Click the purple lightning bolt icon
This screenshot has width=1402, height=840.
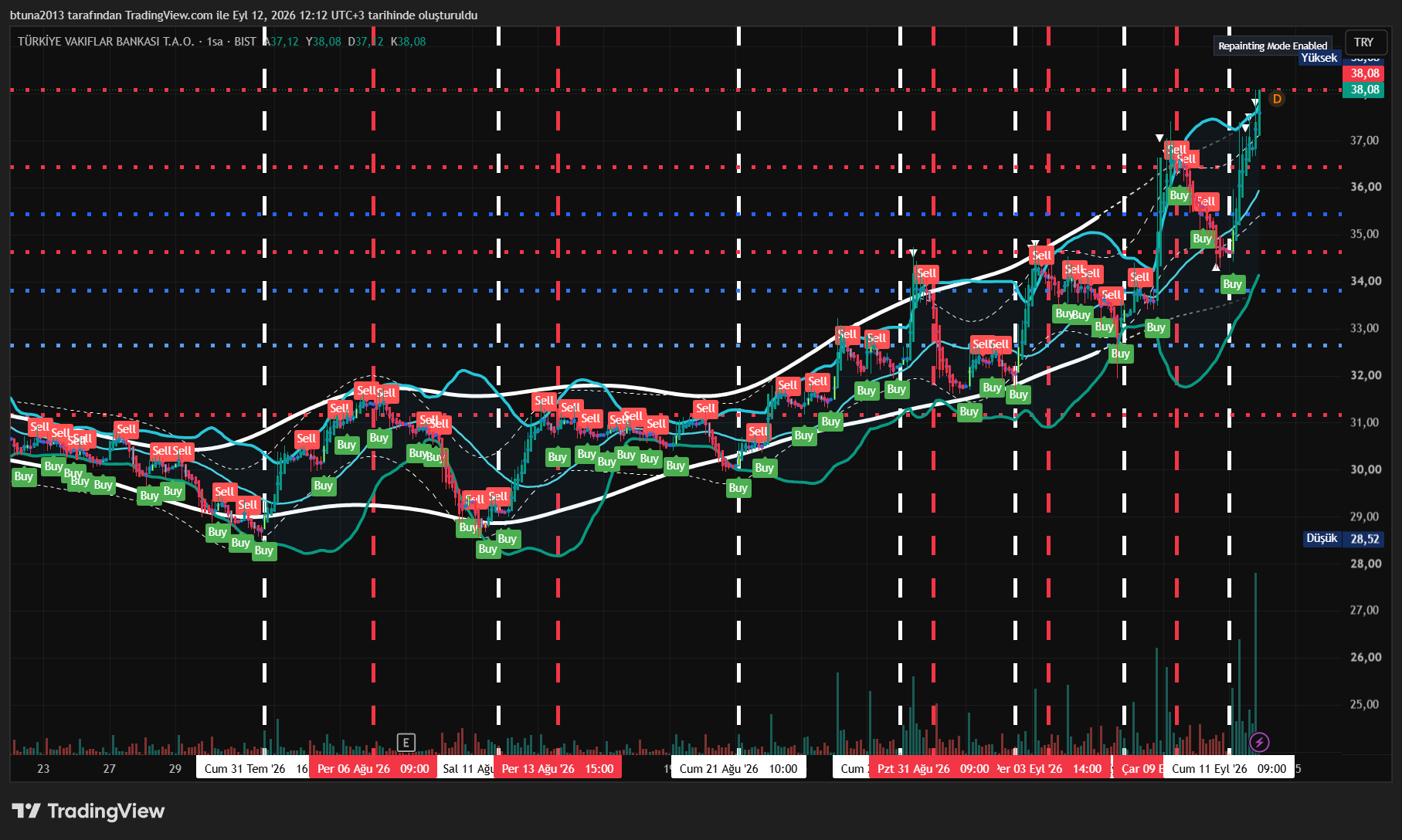pyautogui.click(x=1259, y=743)
